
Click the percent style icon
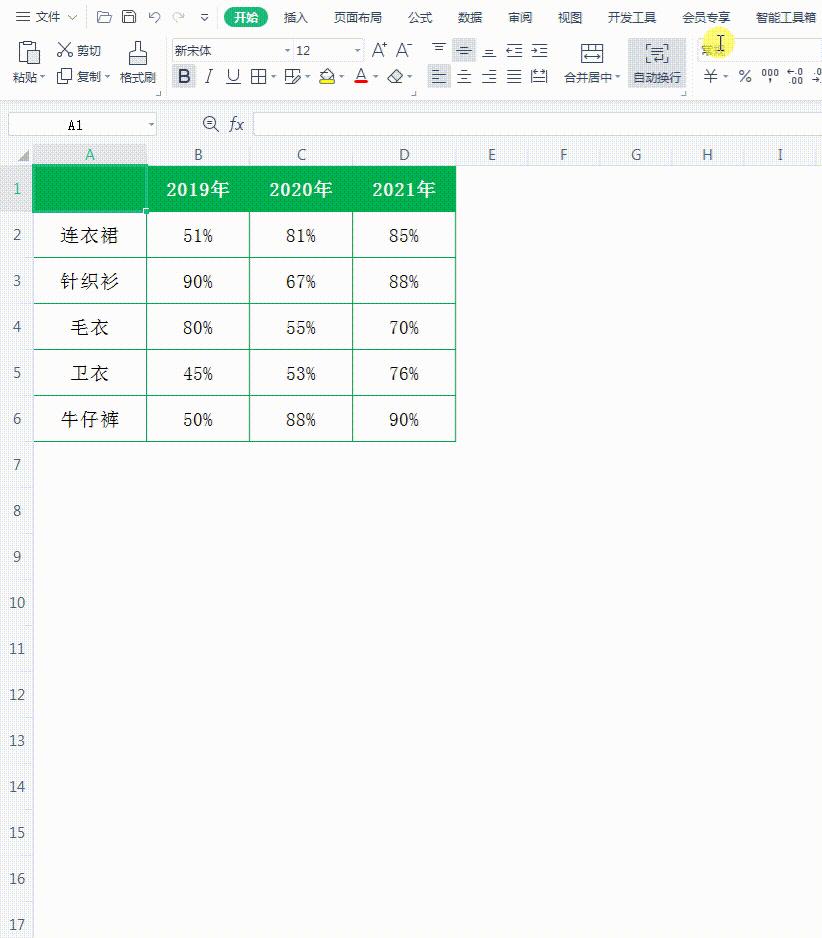pos(744,76)
